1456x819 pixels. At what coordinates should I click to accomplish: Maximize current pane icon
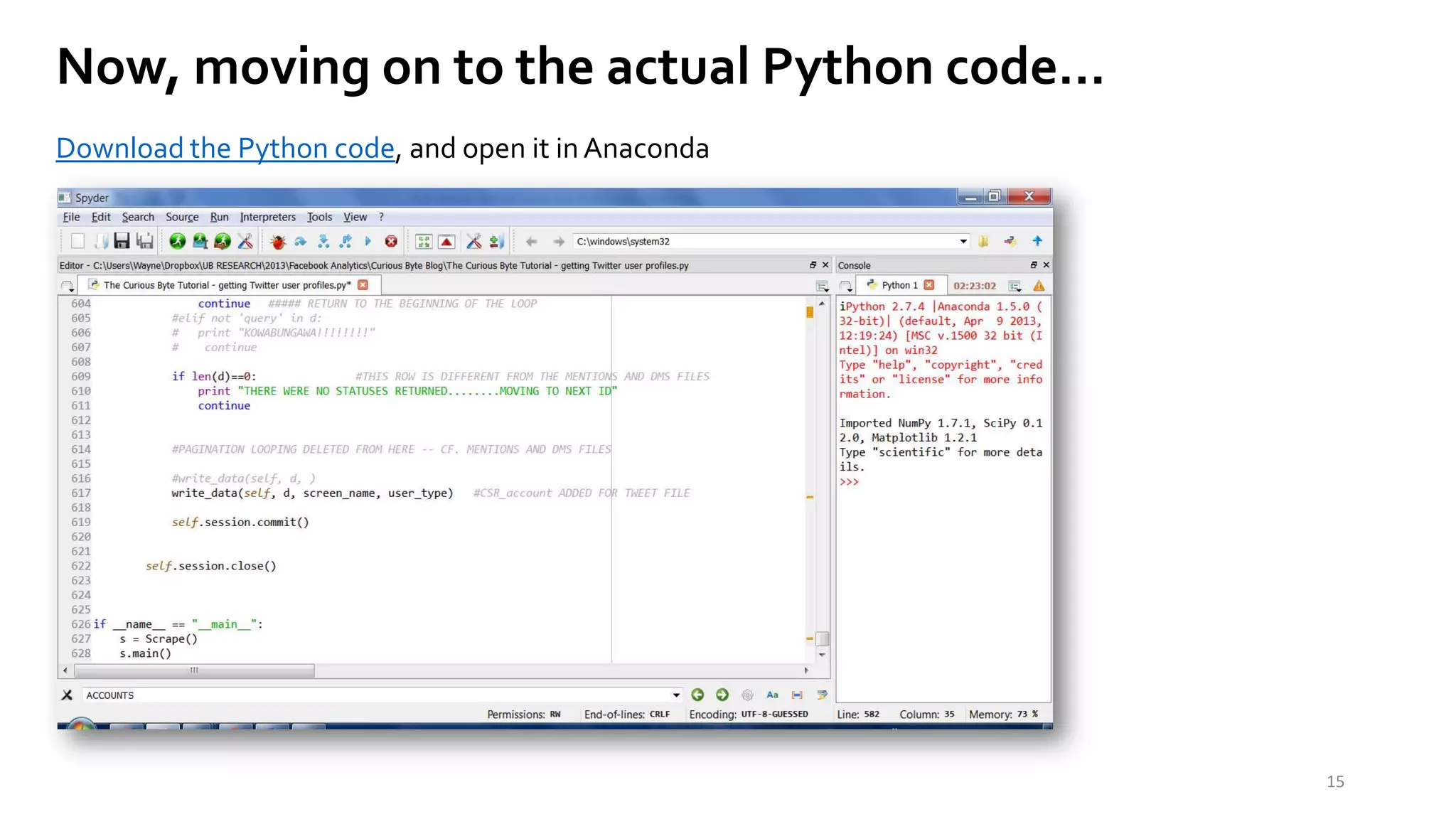(x=424, y=242)
